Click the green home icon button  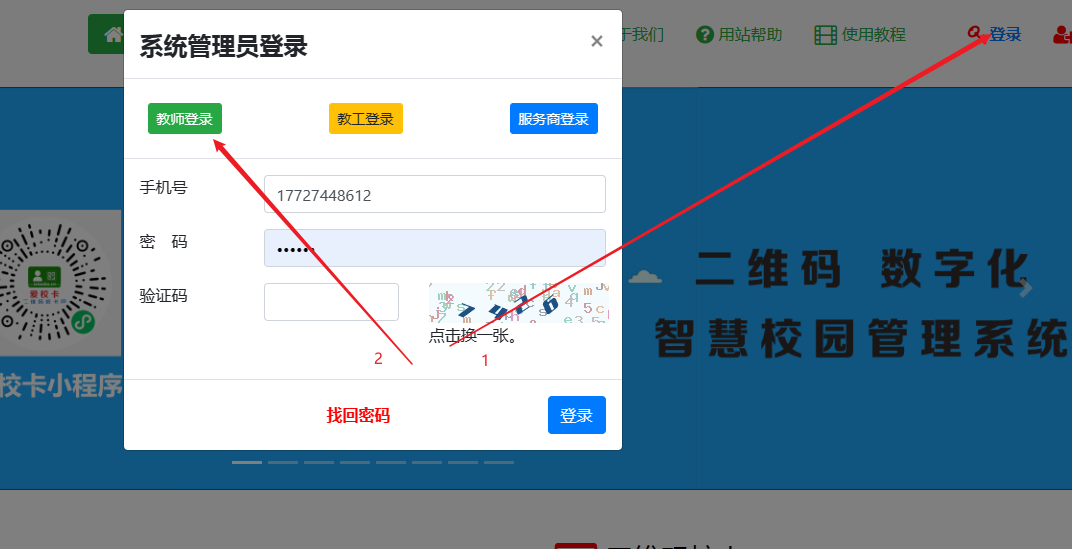pos(106,34)
